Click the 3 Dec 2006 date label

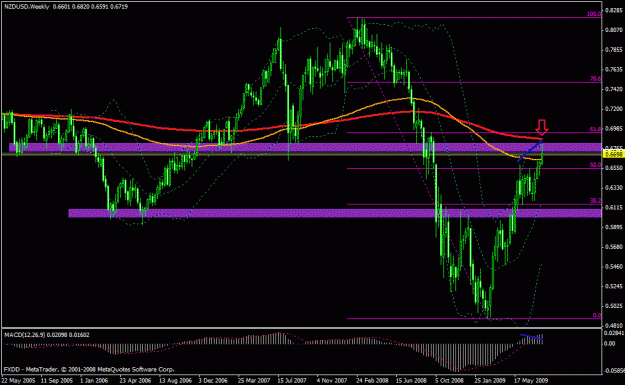213,380
